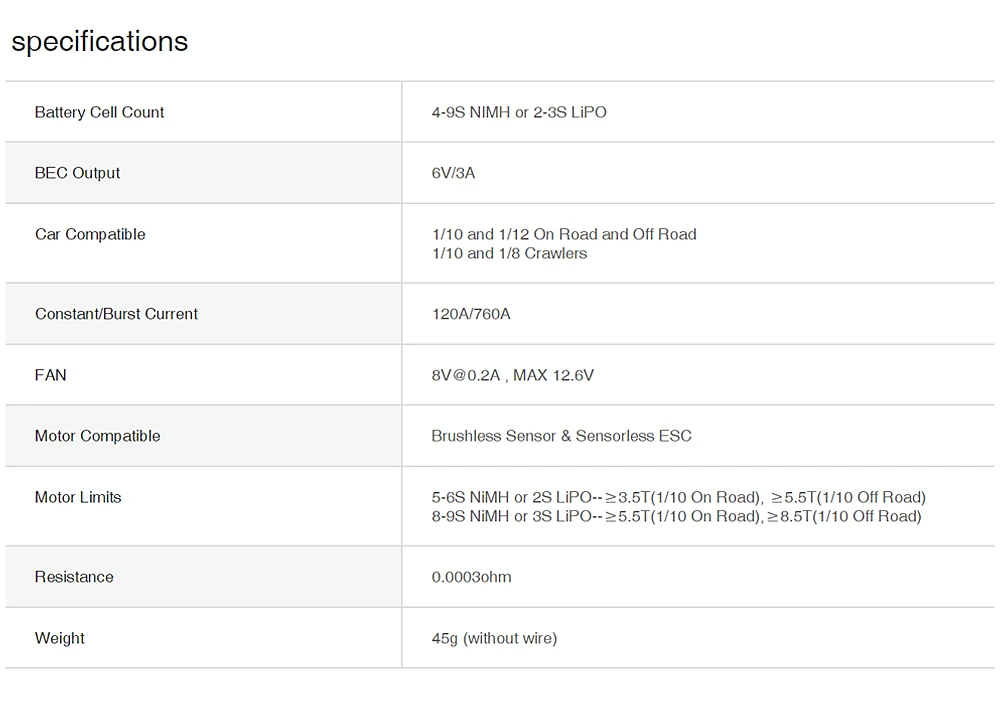
Task: Select the 0.0003ohm value
Action: tap(471, 577)
